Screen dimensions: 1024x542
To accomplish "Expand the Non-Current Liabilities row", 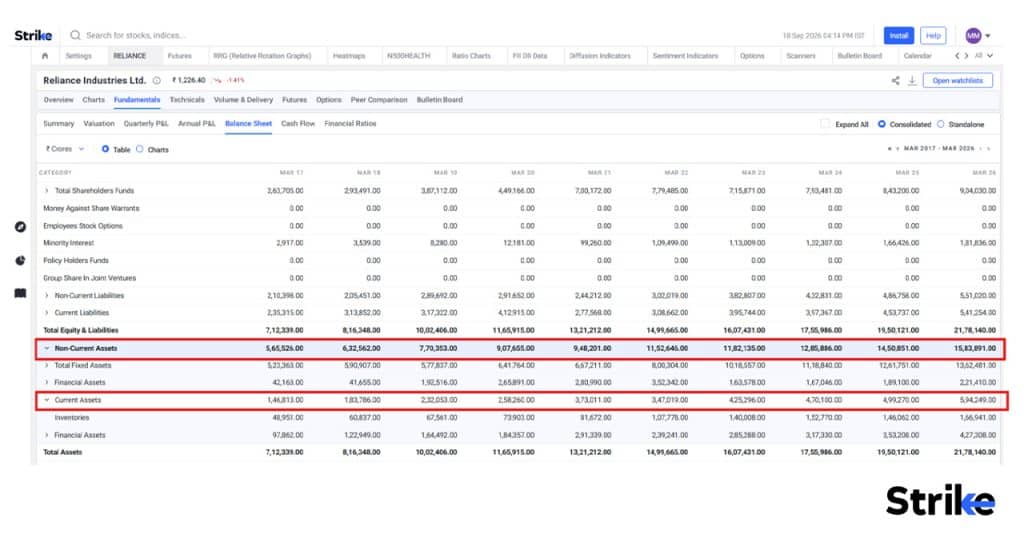I will [x=46, y=296].
